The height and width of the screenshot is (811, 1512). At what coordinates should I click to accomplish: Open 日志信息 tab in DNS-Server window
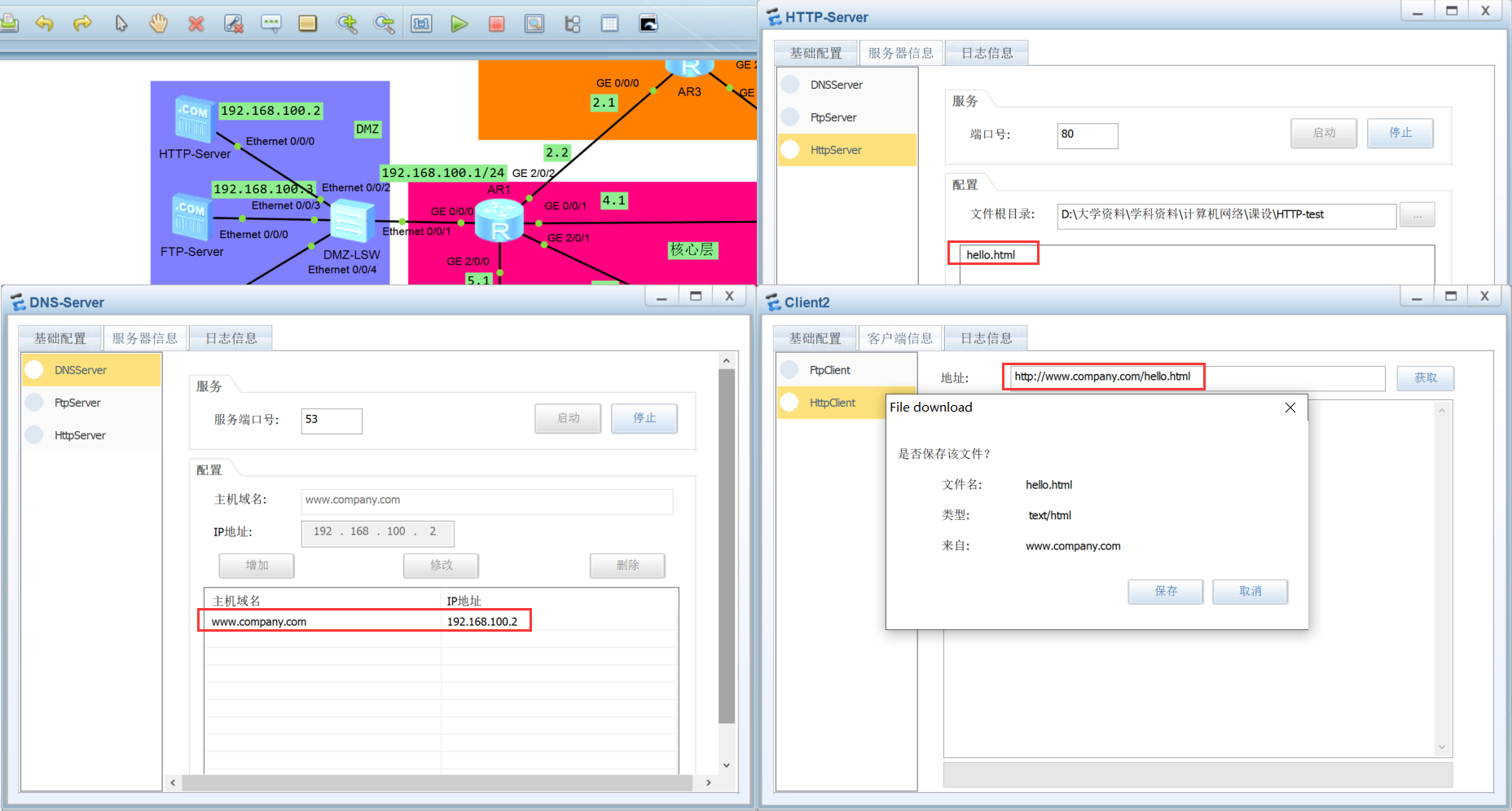point(231,338)
